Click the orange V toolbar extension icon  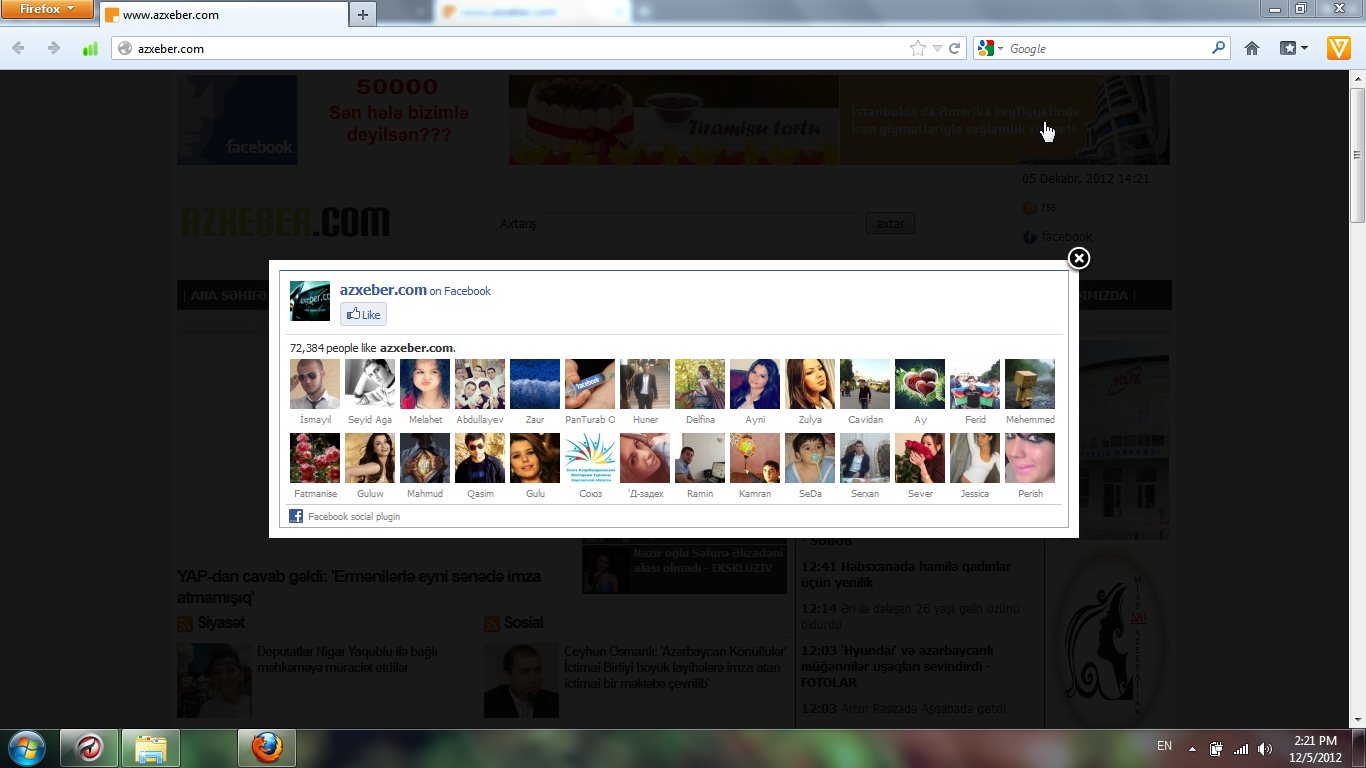(1338, 48)
